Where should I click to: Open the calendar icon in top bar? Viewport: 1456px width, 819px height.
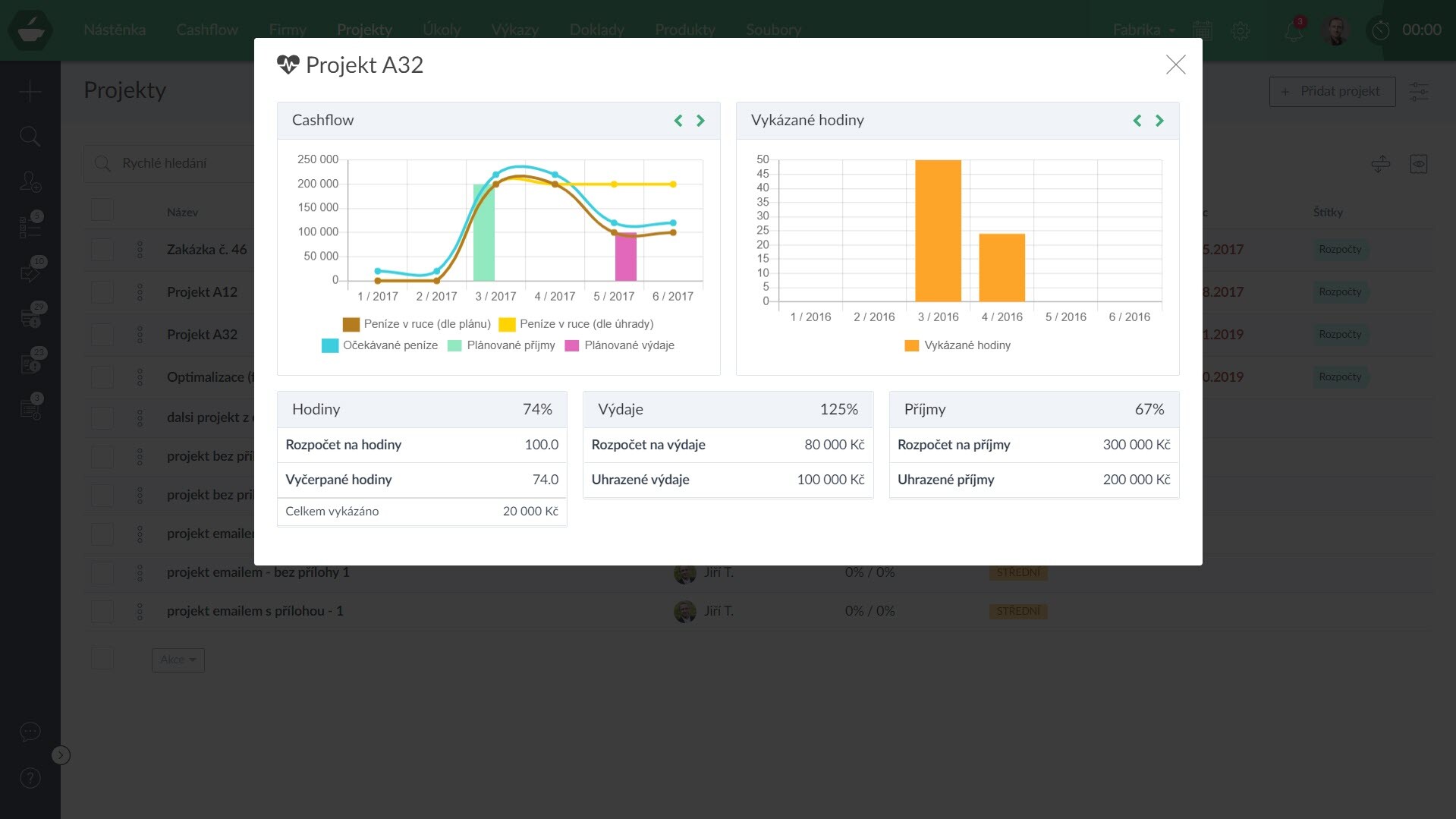1202,30
